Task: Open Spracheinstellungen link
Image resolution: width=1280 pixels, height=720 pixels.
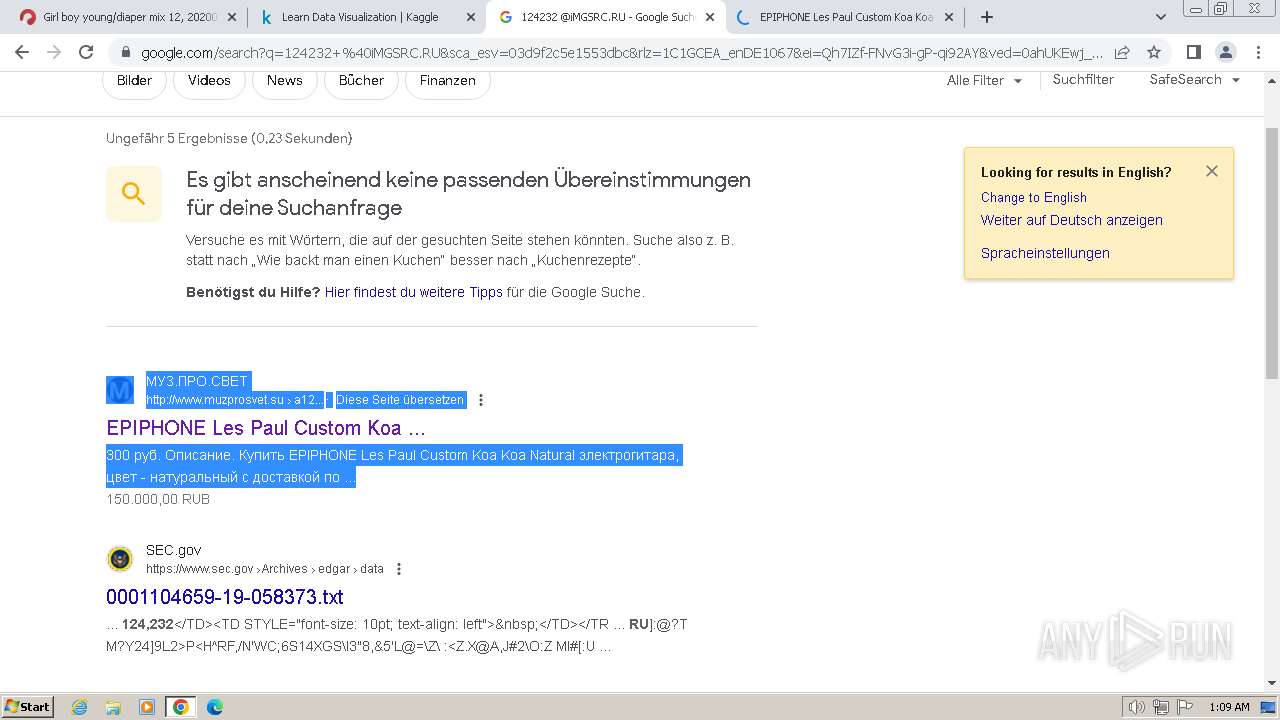Action: point(1045,253)
